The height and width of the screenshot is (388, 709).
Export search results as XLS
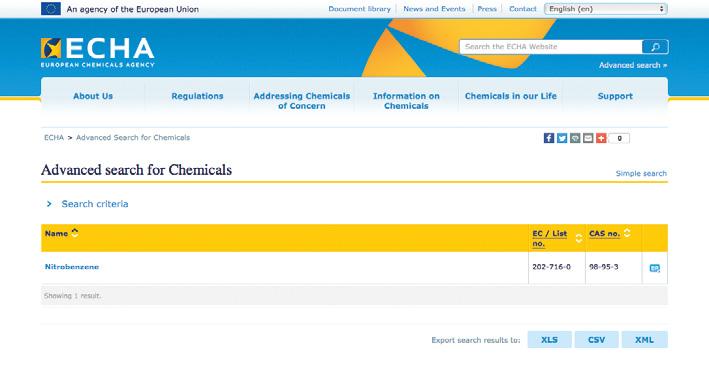point(549,340)
